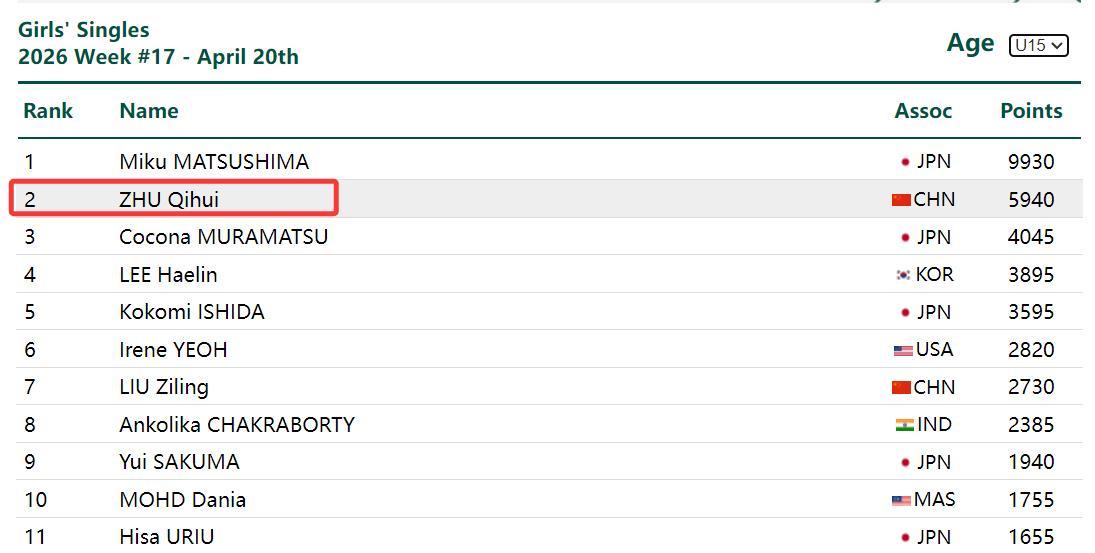The height and width of the screenshot is (553, 1095).
Task: Click Japan flag in Cocona MURAMATSU row
Action: (905, 237)
